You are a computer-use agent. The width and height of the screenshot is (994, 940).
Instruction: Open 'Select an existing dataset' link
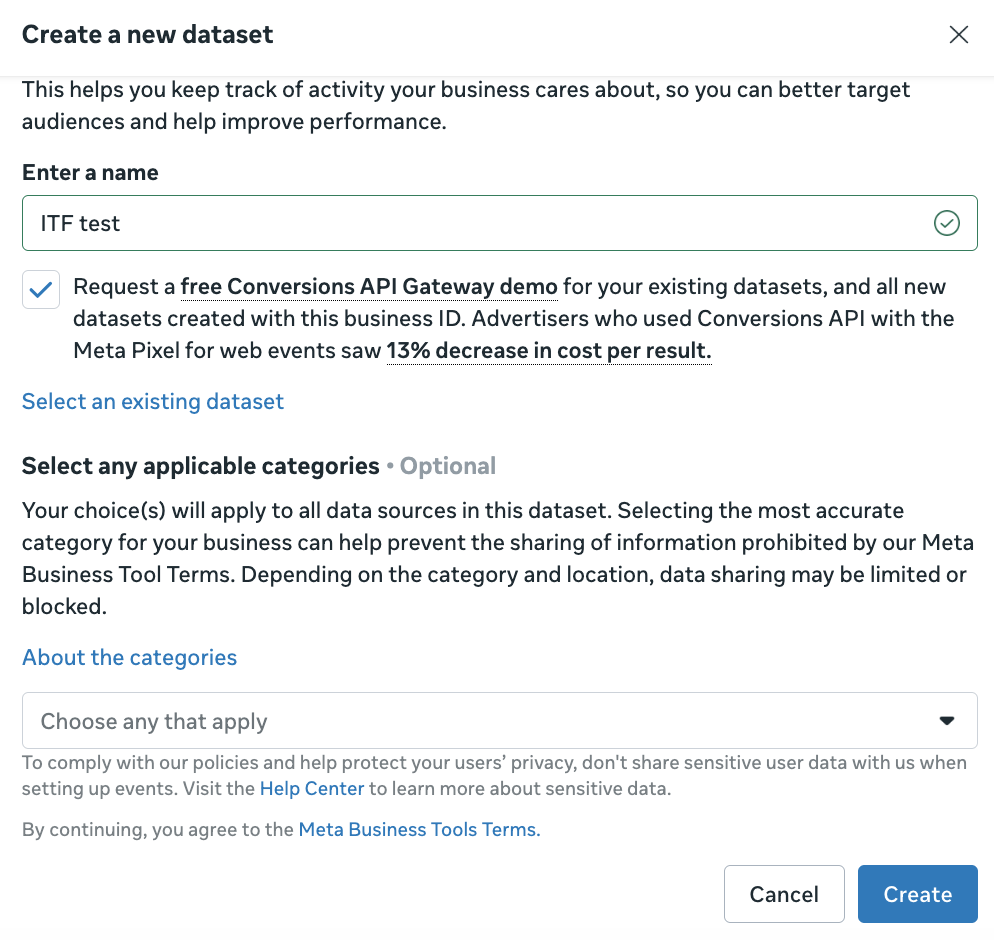(x=153, y=401)
